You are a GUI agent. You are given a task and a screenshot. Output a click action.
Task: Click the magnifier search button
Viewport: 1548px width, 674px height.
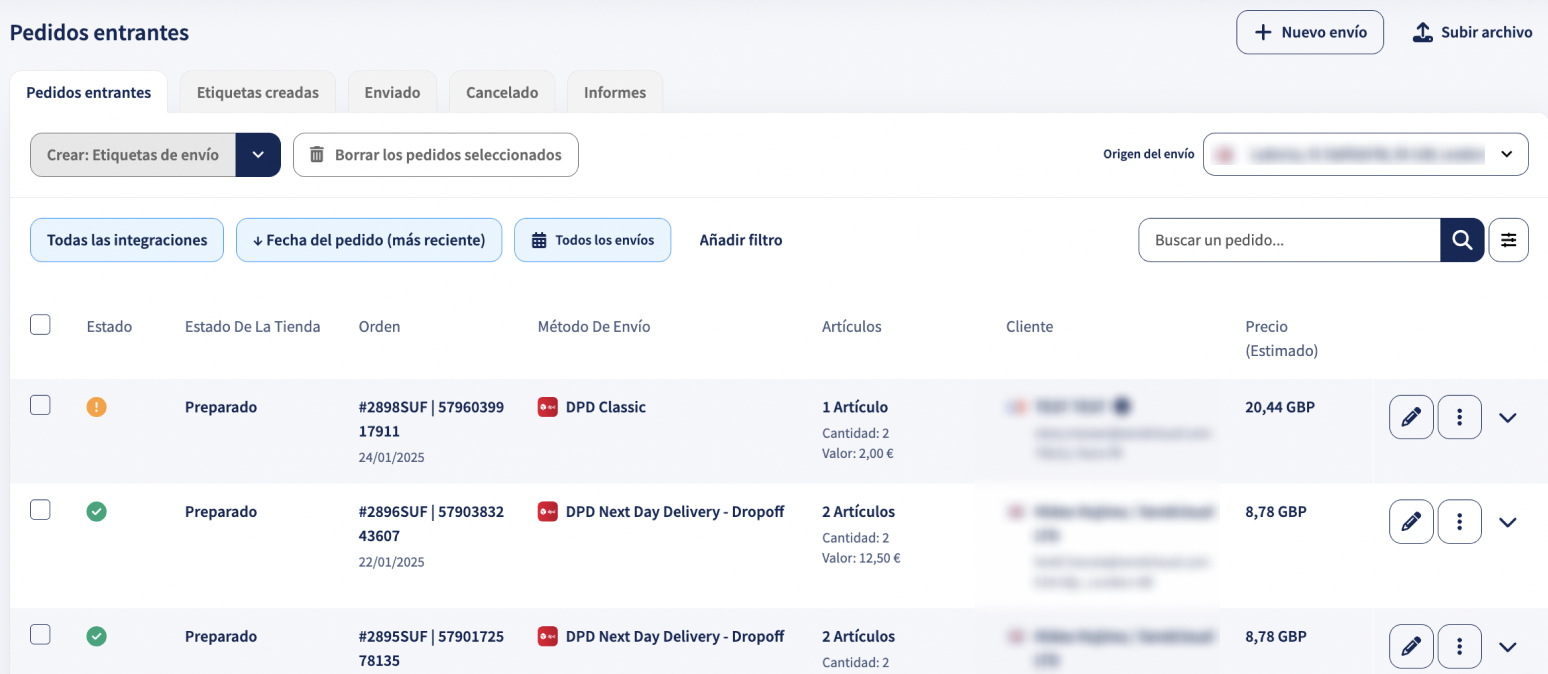[x=1462, y=240]
